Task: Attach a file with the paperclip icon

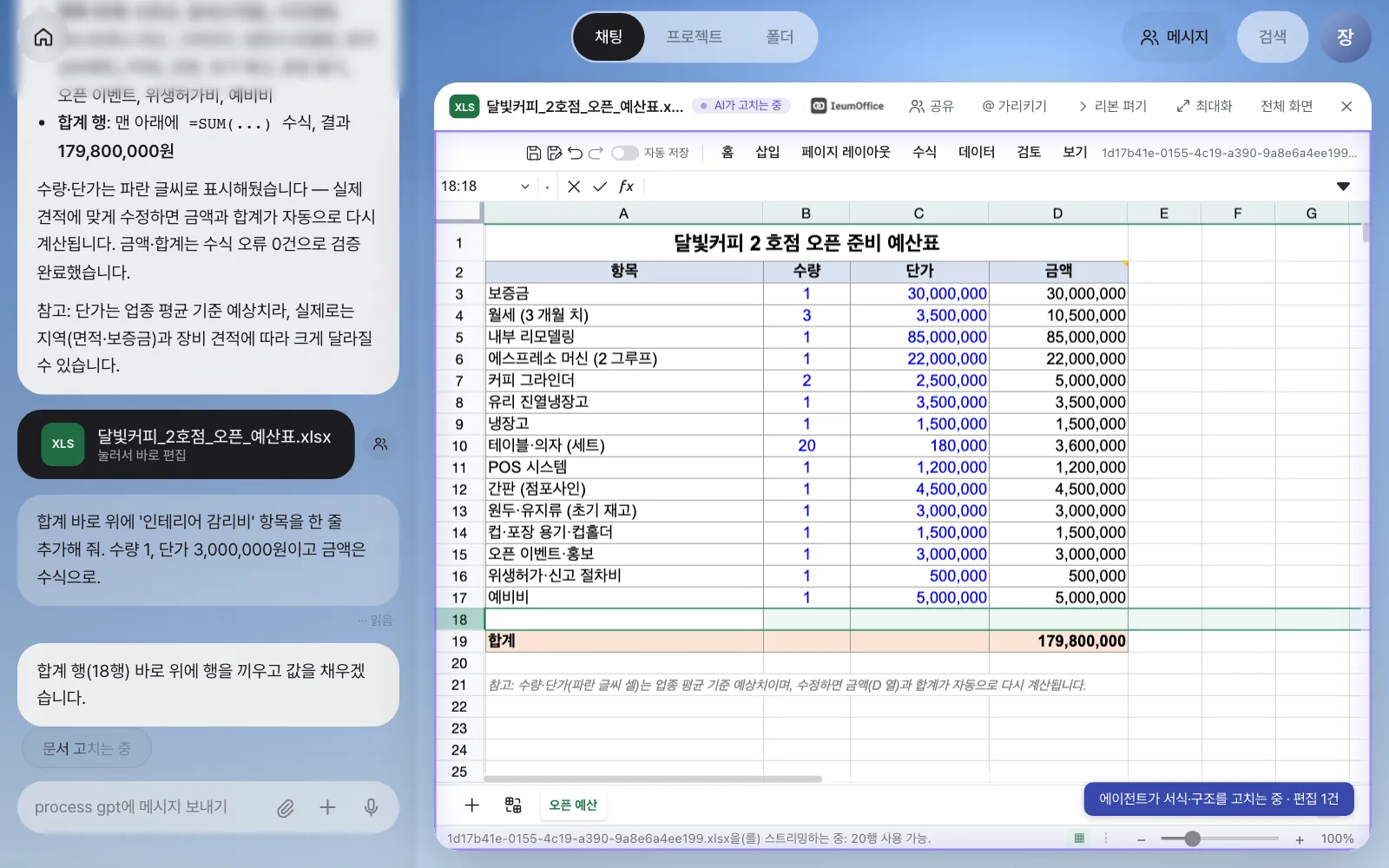Action: [x=286, y=808]
